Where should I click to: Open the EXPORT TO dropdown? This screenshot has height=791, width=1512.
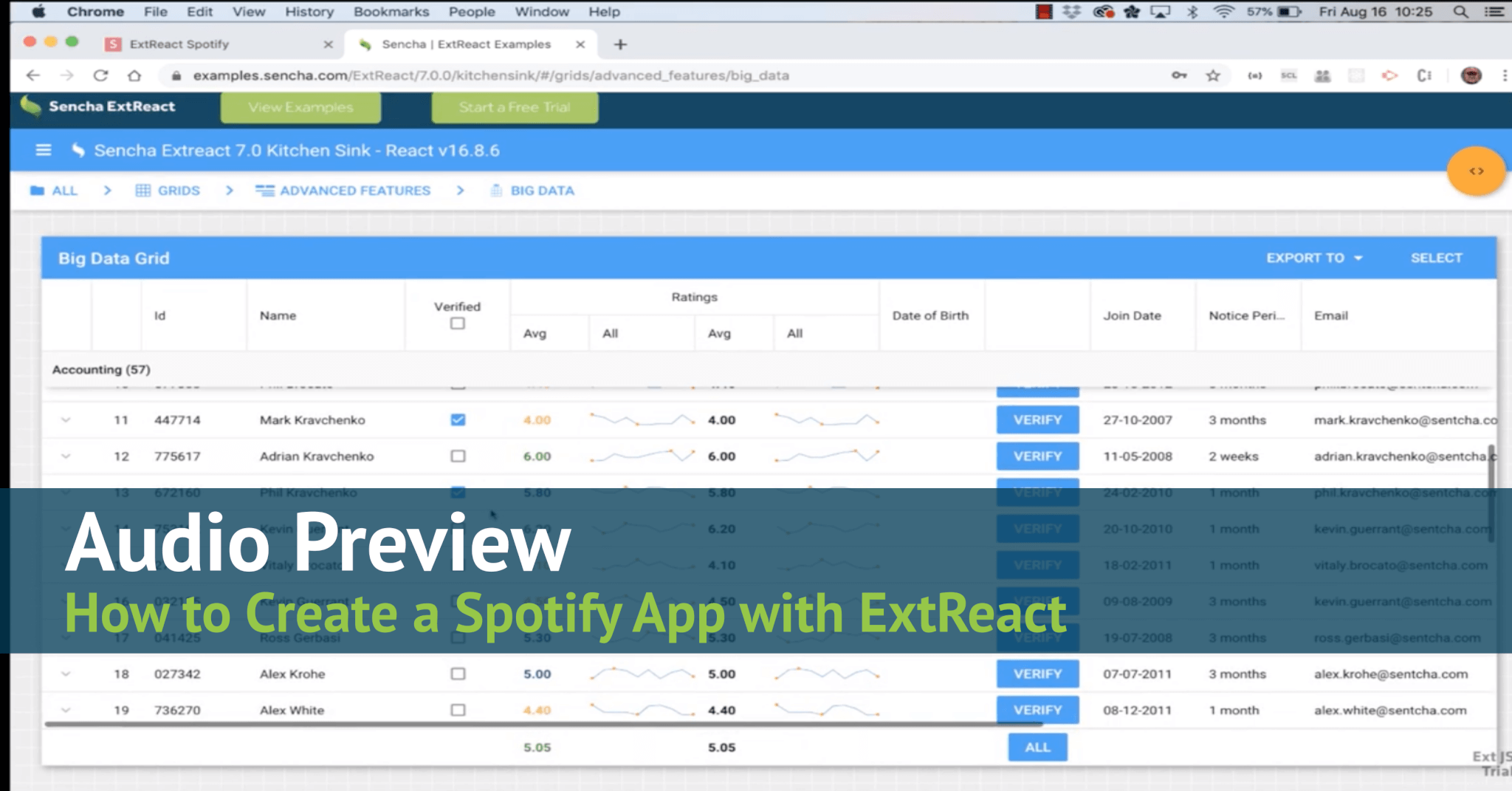pos(1314,258)
